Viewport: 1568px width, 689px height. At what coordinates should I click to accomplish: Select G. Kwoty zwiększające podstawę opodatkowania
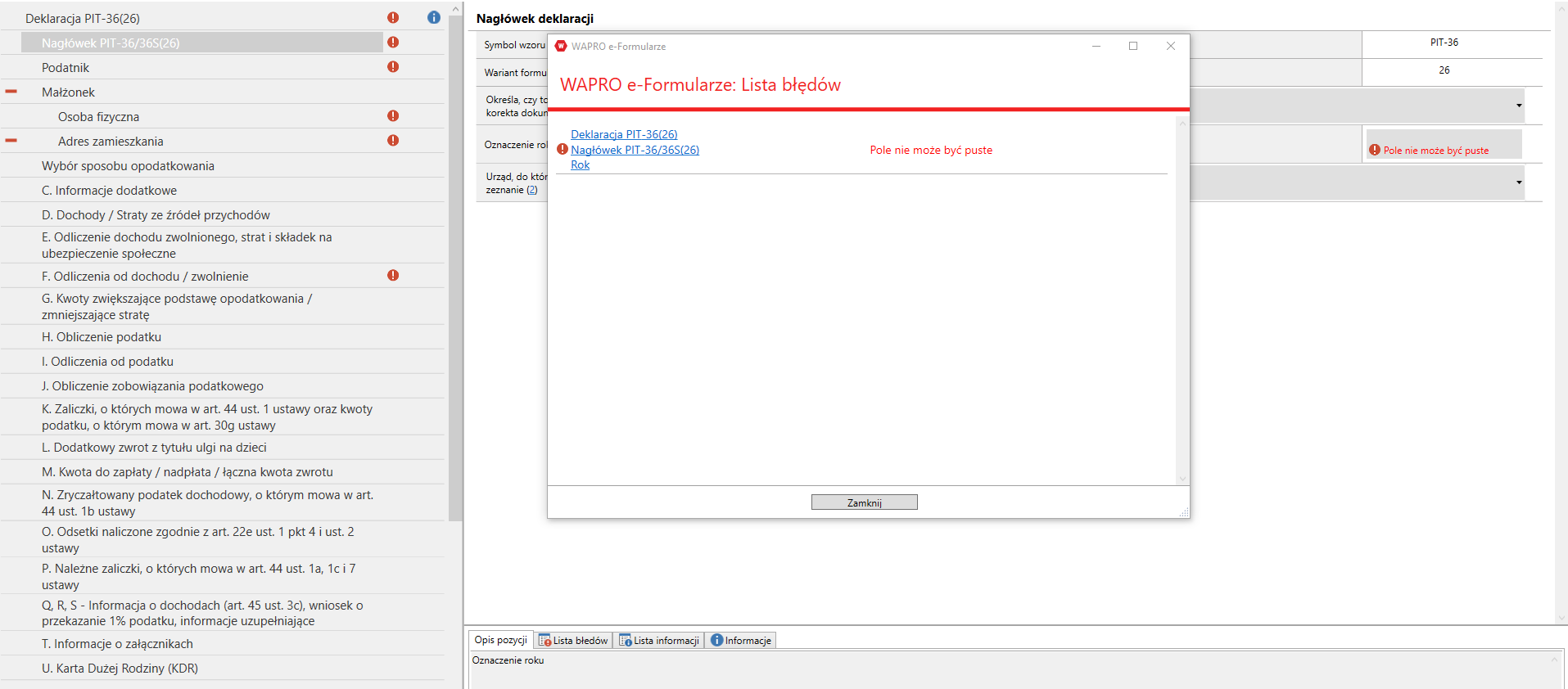click(177, 306)
